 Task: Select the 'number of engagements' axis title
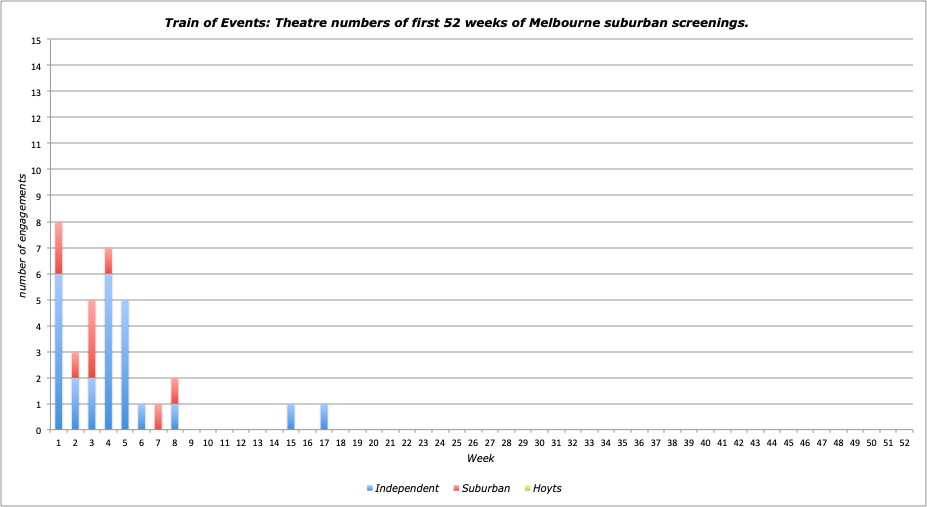click(22, 235)
